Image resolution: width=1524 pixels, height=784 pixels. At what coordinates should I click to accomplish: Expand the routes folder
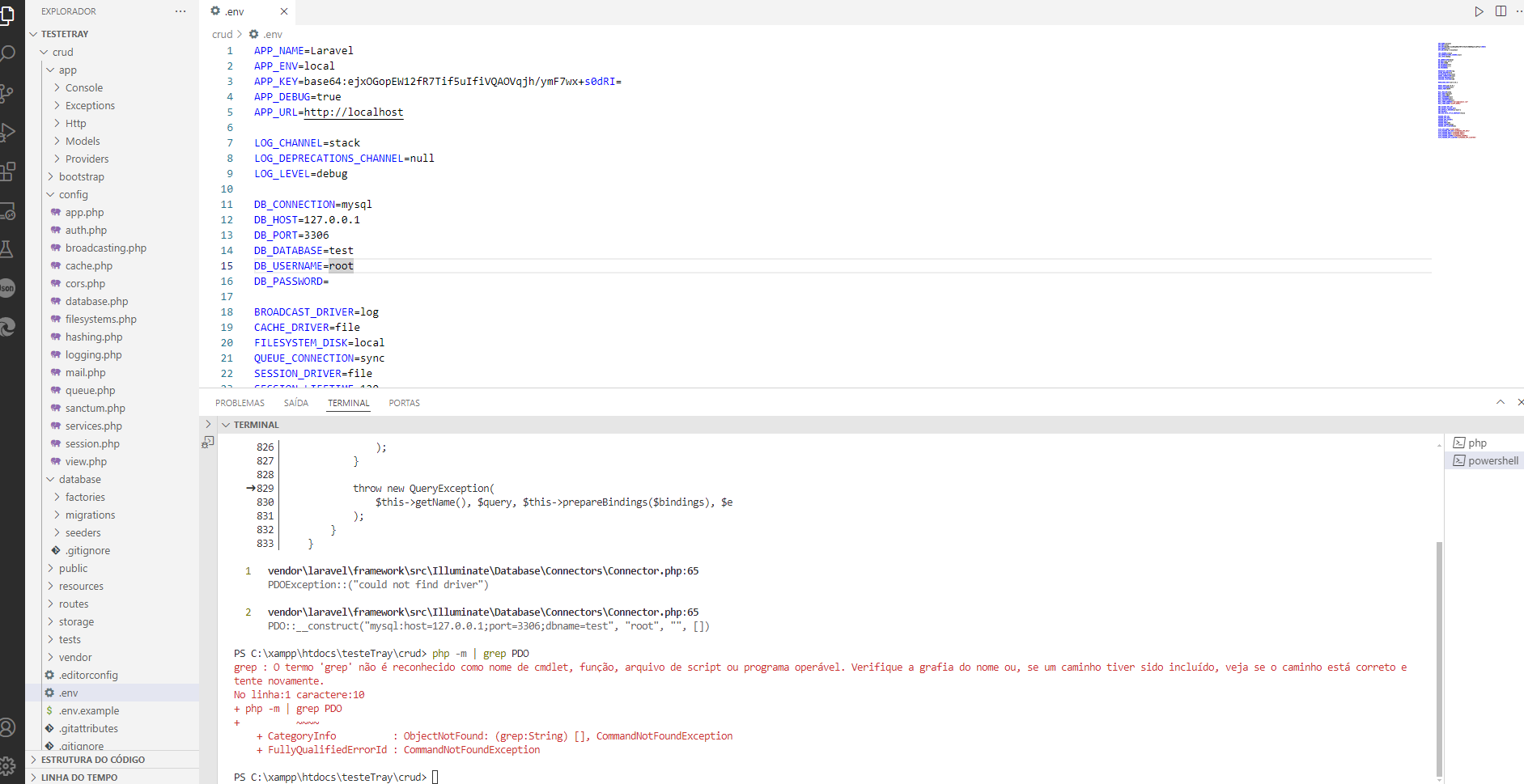112,604
